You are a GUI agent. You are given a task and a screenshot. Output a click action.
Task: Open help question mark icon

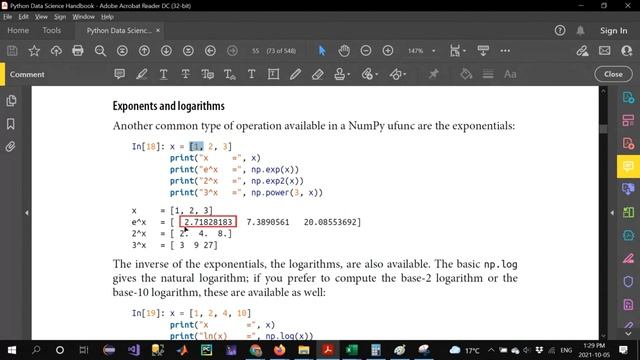[560, 30]
